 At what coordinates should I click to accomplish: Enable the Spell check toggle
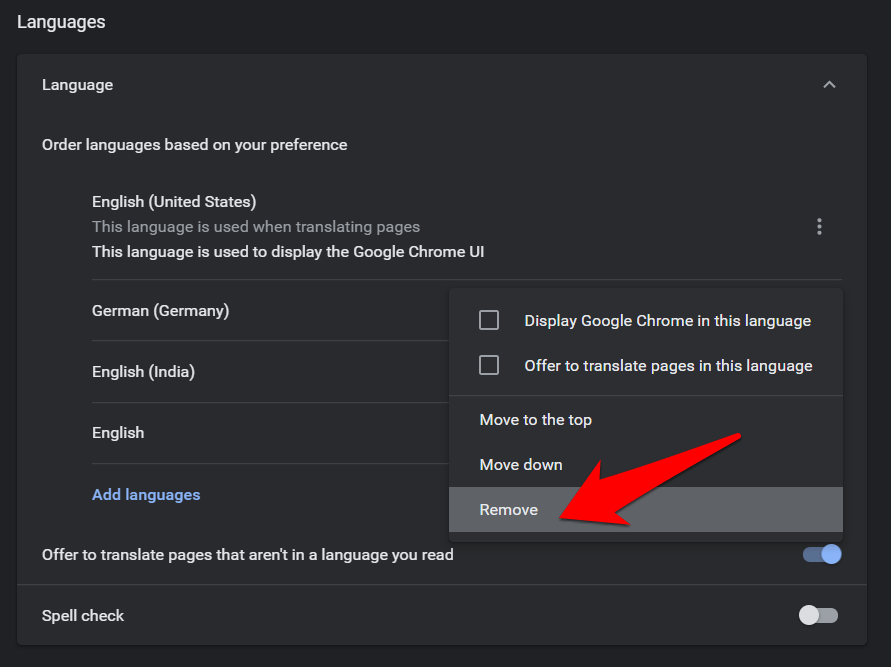(818, 615)
